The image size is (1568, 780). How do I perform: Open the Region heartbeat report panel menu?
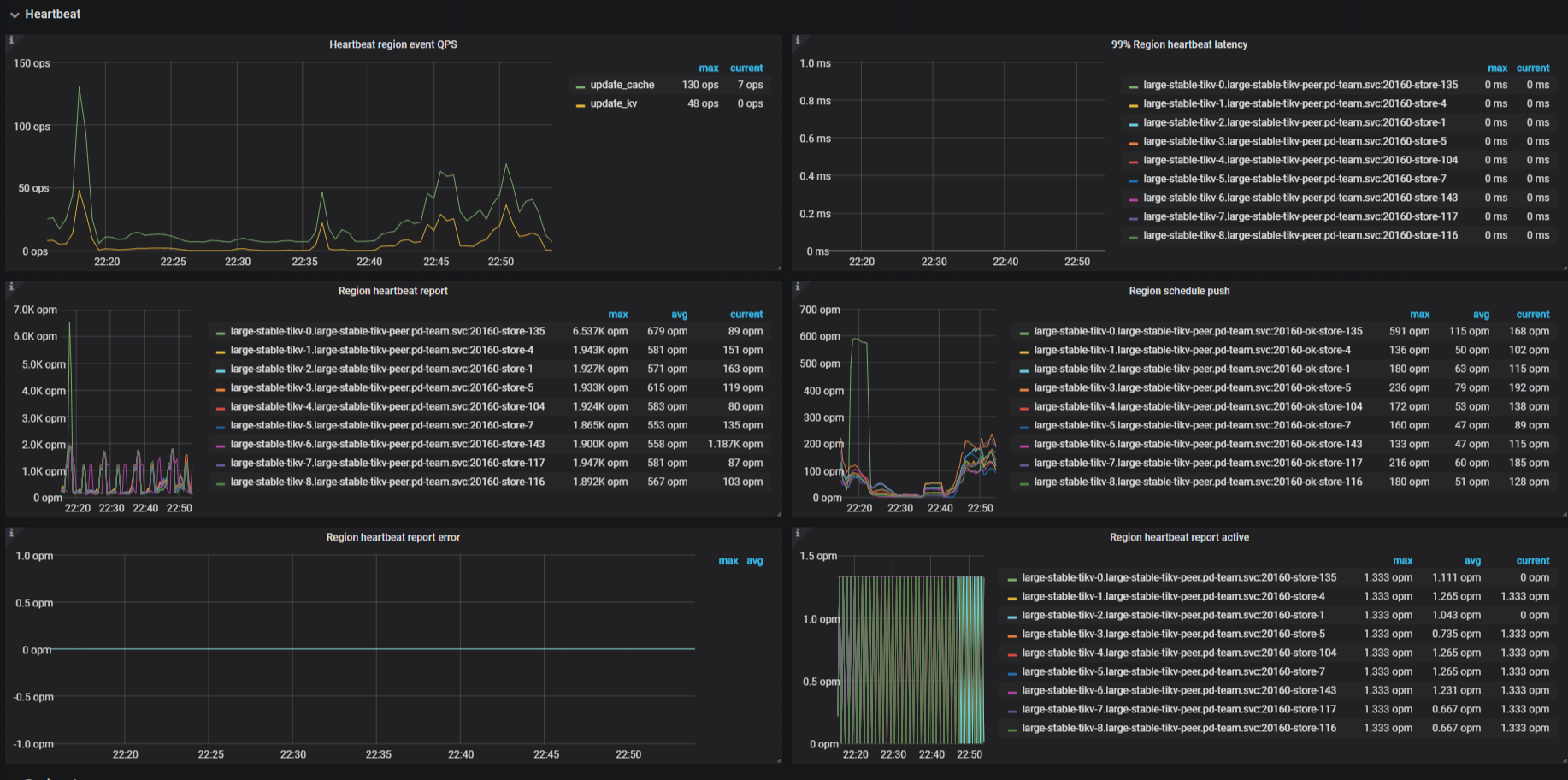(x=392, y=291)
